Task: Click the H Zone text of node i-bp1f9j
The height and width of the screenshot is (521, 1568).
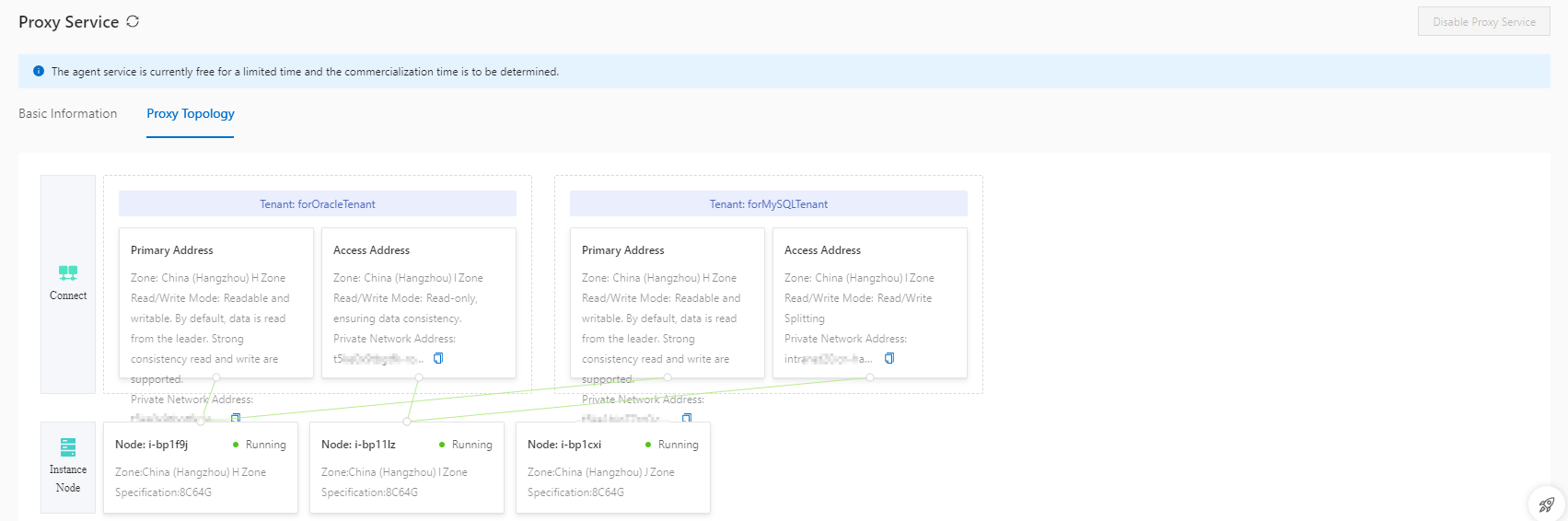Action: pos(248,472)
